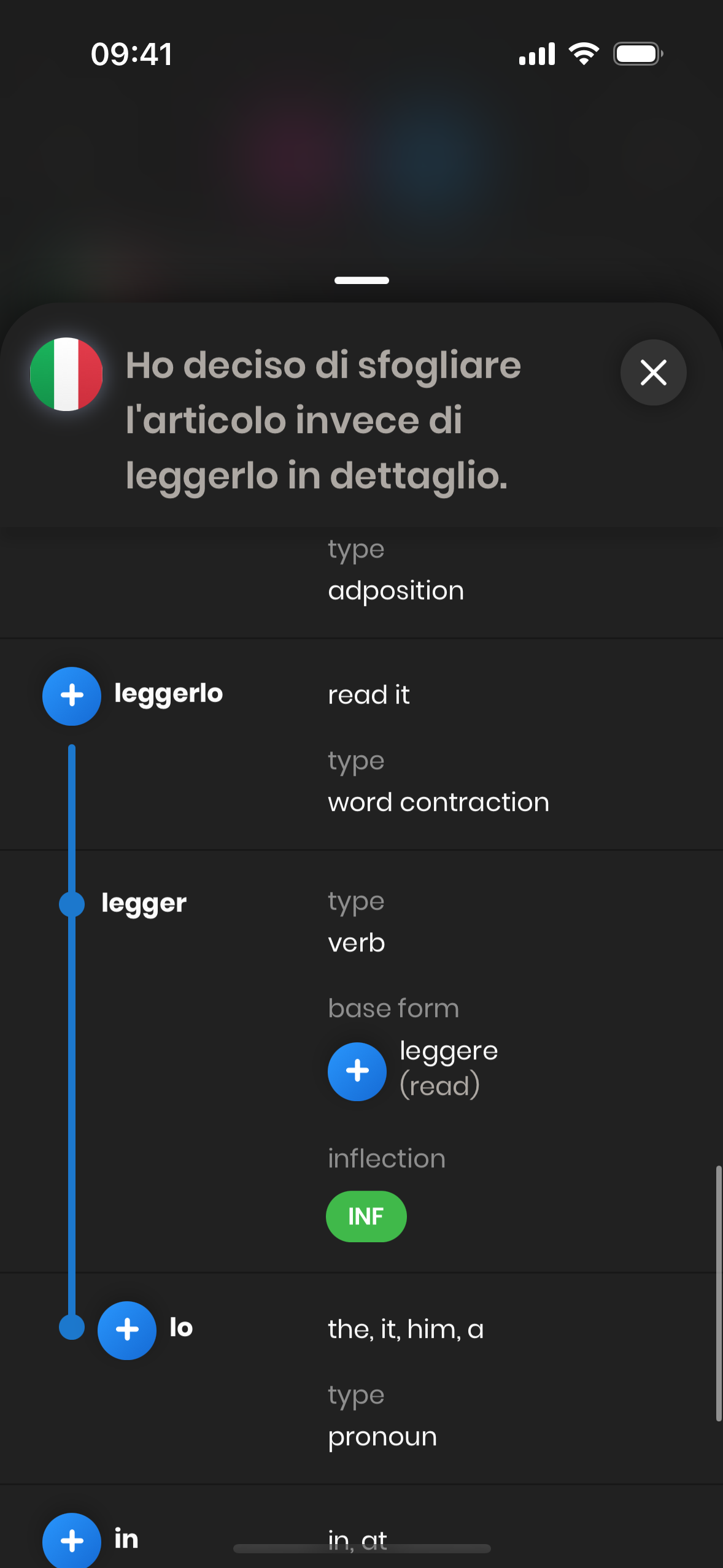Close the sentence detail panel

[x=653, y=372]
